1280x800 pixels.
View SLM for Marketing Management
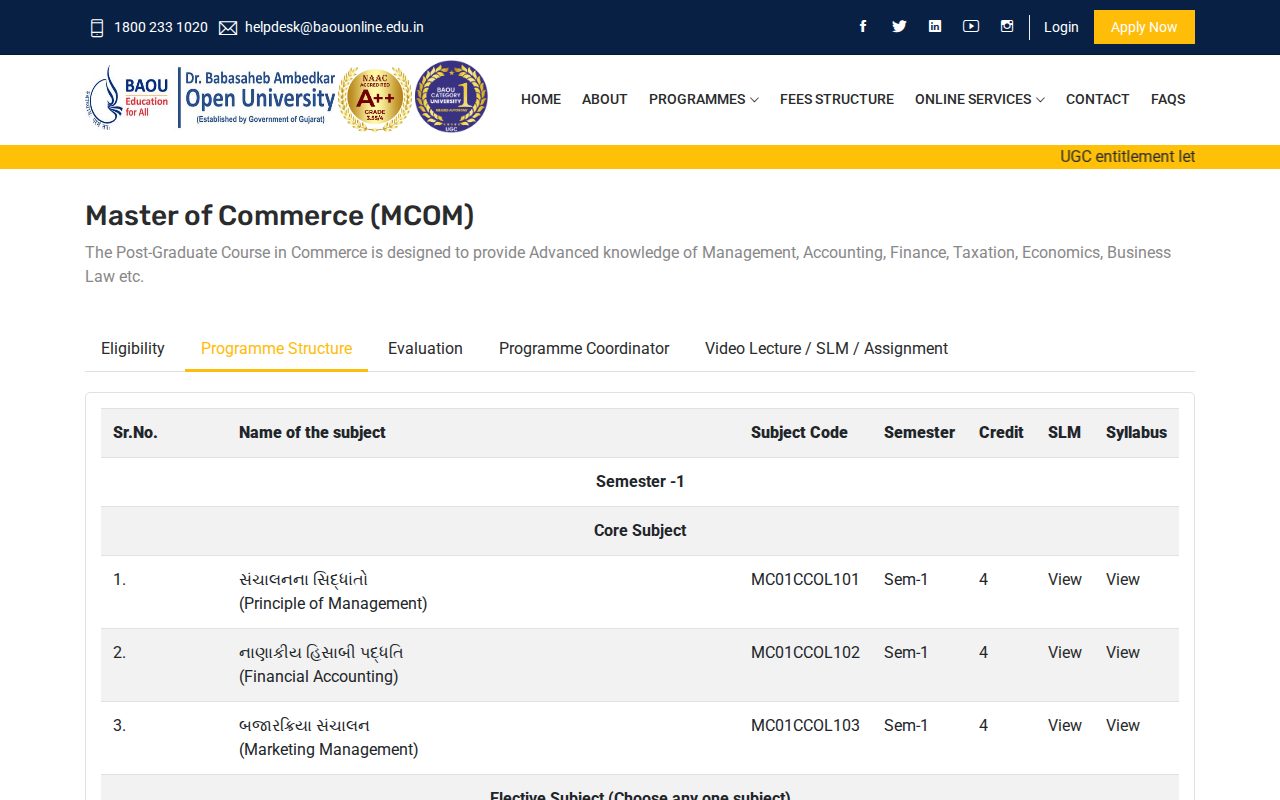(x=1065, y=726)
